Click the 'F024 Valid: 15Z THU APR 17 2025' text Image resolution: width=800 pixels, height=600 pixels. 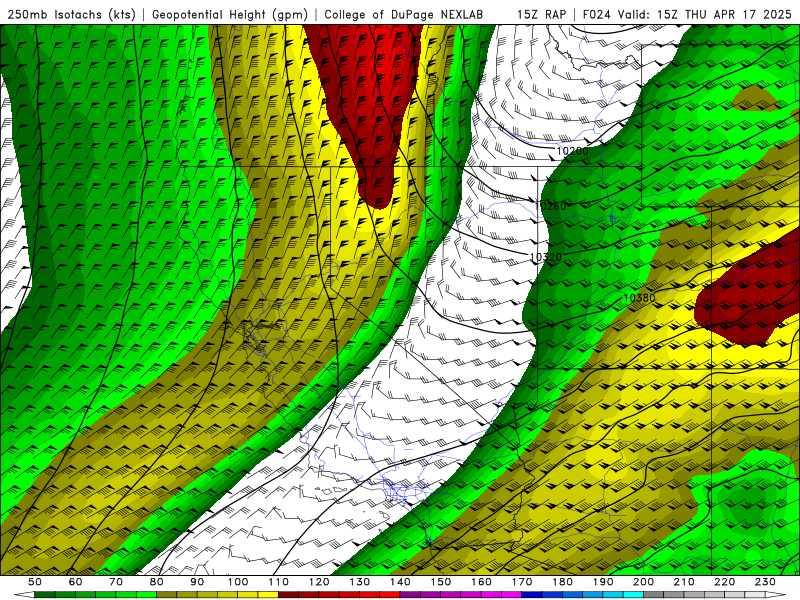tap(687, 14)
